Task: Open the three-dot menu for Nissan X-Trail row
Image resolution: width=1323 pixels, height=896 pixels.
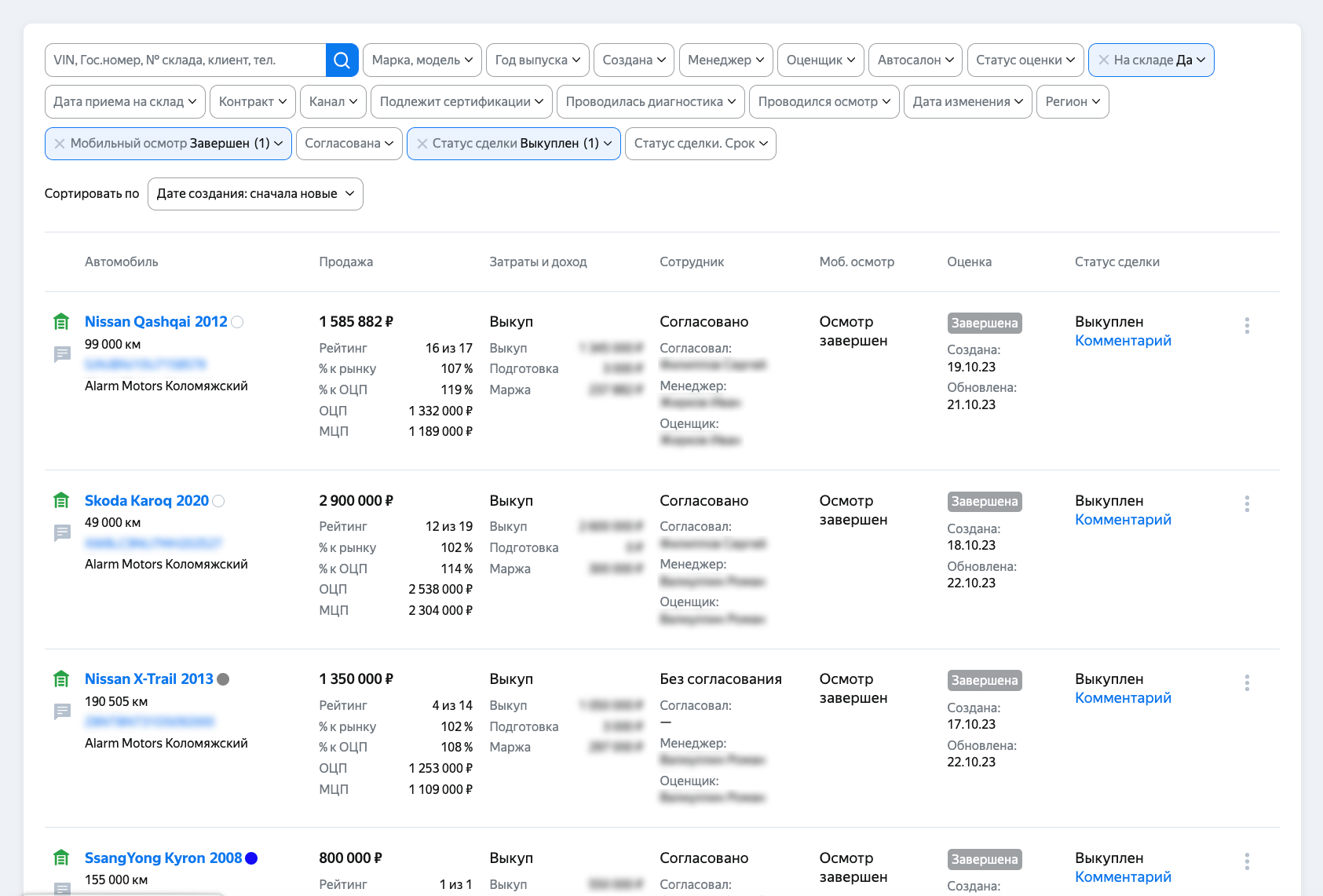Action: (1247, 682)
